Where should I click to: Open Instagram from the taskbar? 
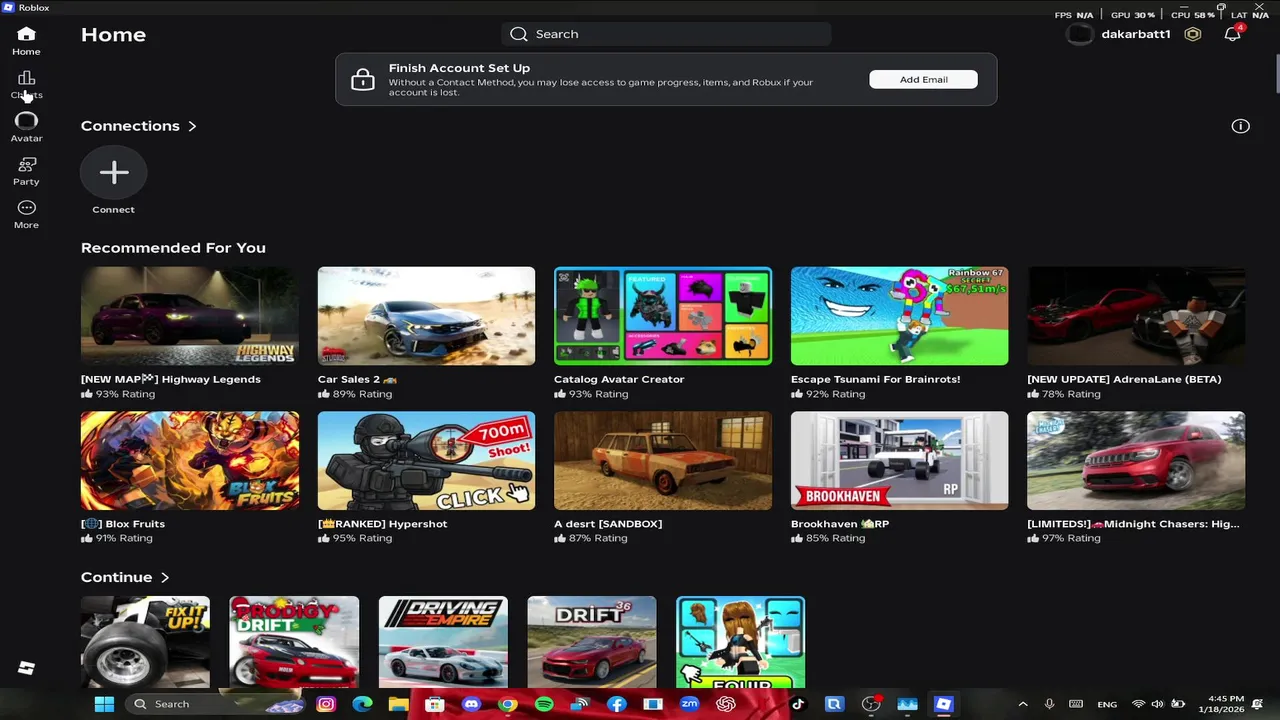click(x=326, y=704)
